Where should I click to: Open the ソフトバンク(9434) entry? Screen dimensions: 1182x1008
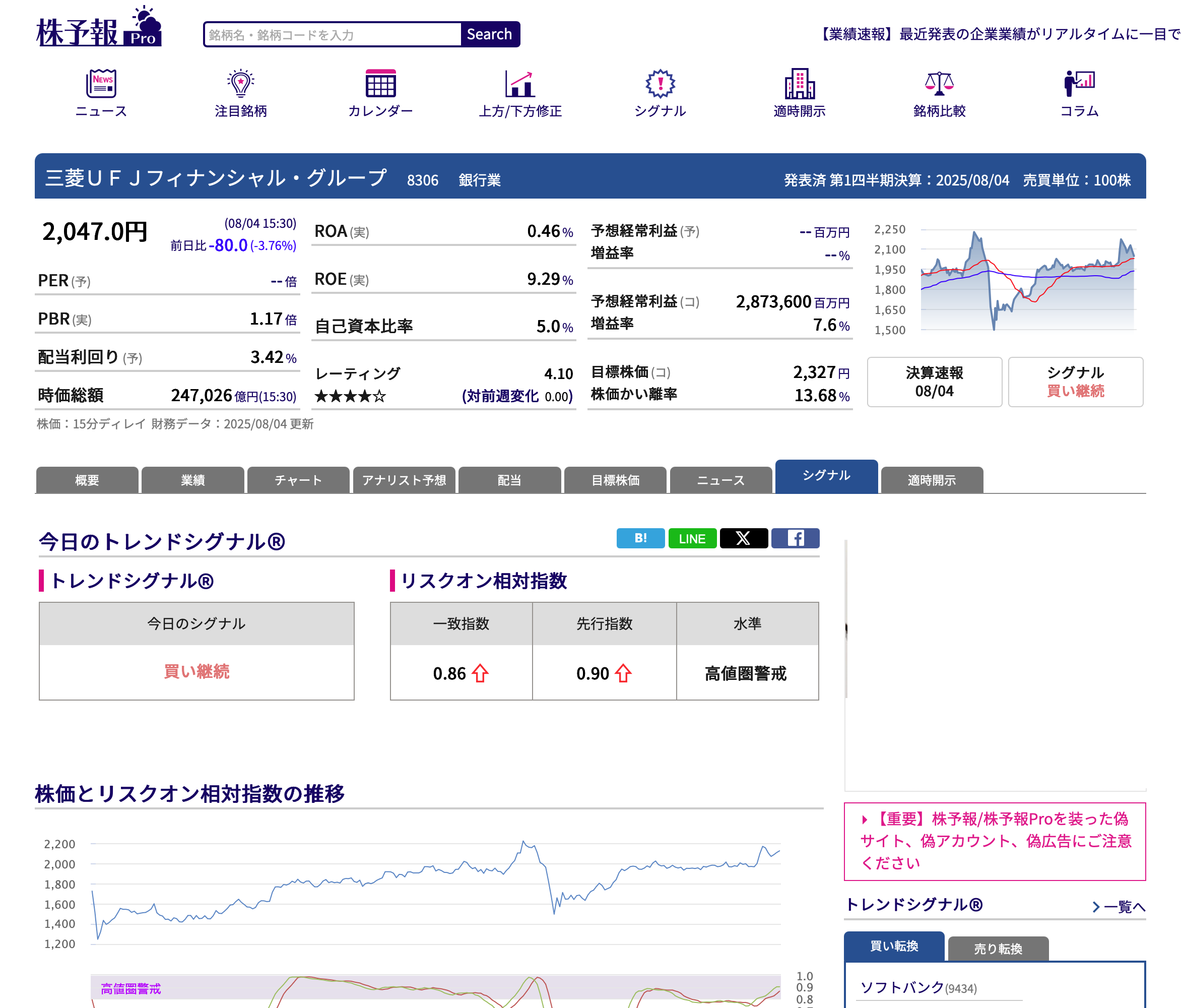click(x=918, y=987)
